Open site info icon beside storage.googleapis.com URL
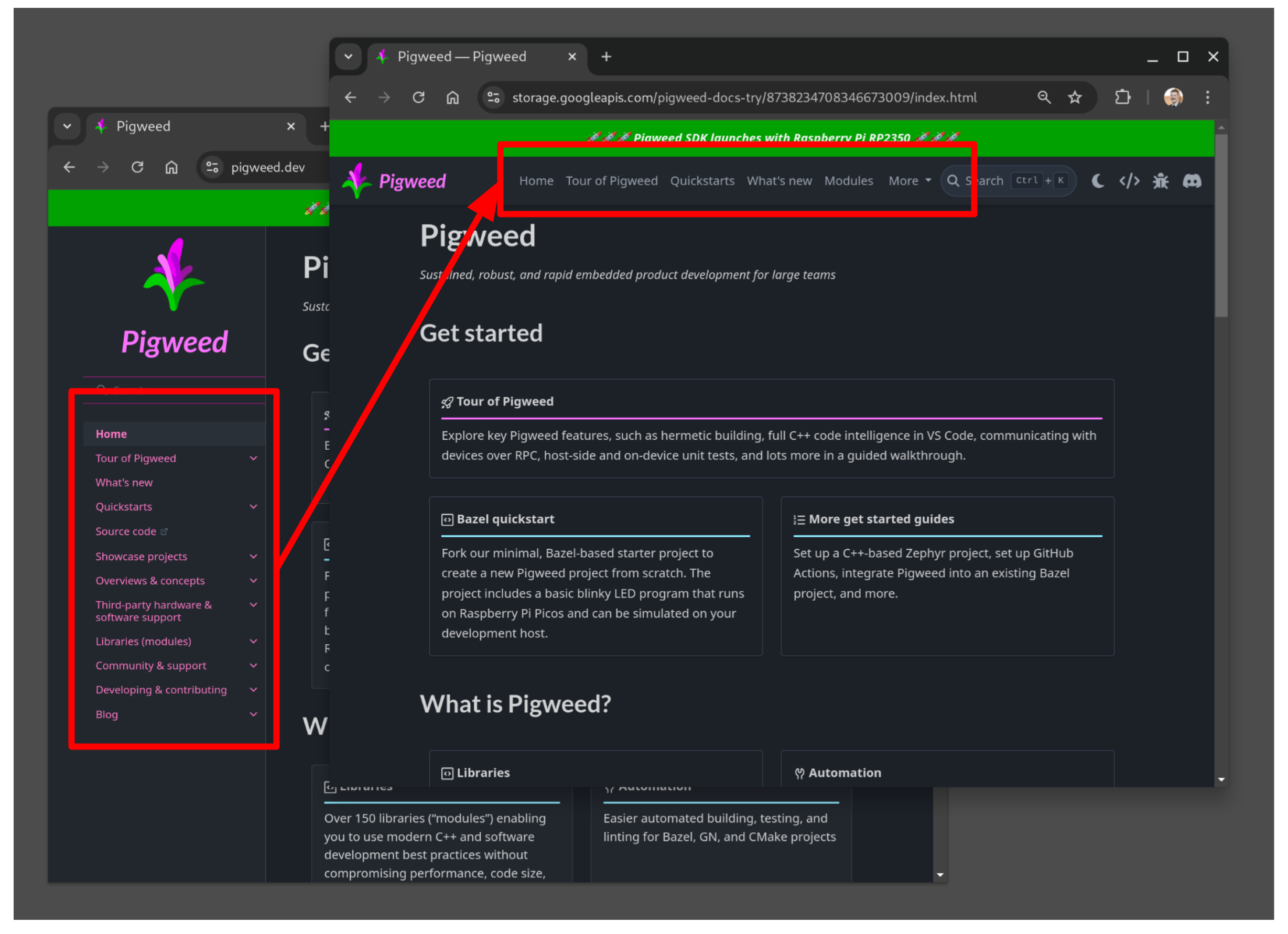This screenshot has width=1288, height=934. pyautogui.click(x=493, y=97)
